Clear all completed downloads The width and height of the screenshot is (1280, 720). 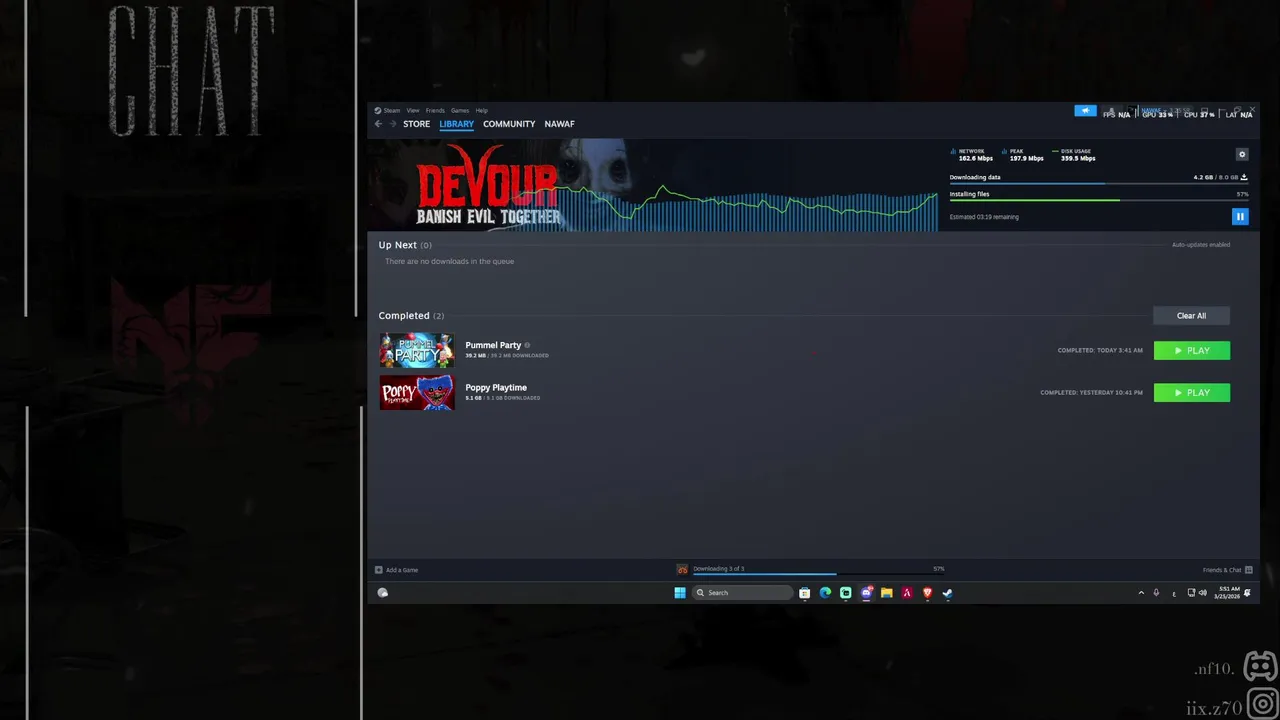pos(1191,316)
